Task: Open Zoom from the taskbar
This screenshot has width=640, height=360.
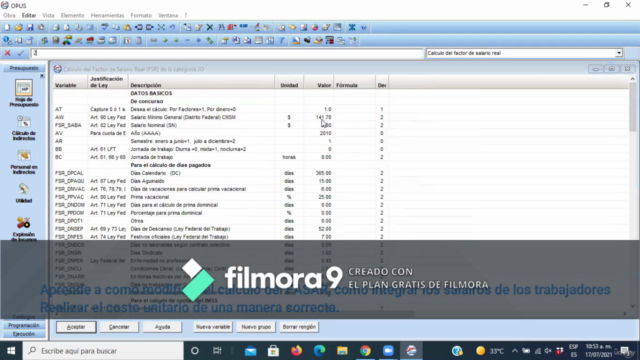Action: (388, 351)
